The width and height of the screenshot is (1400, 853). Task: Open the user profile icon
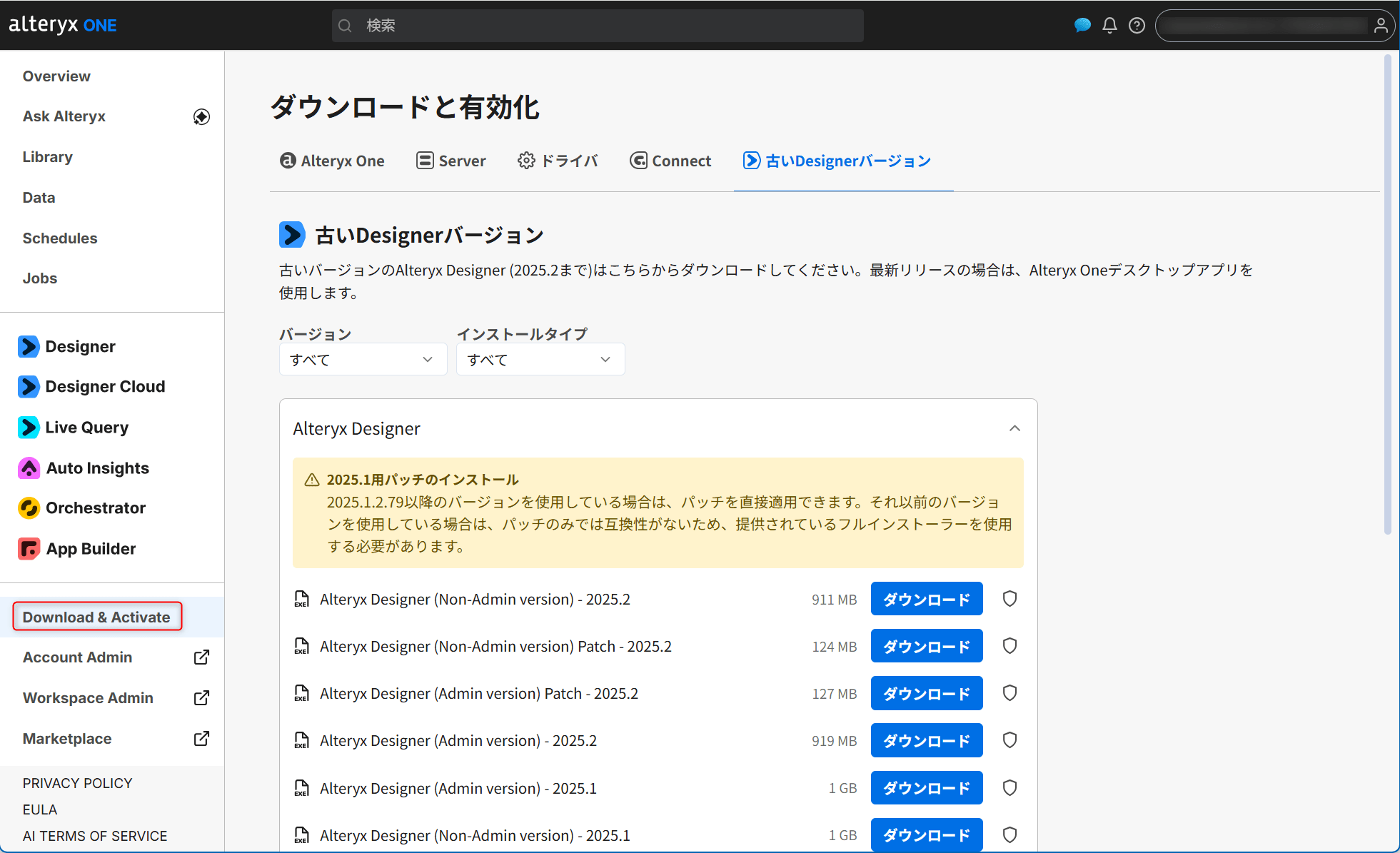click(1381, 26)
